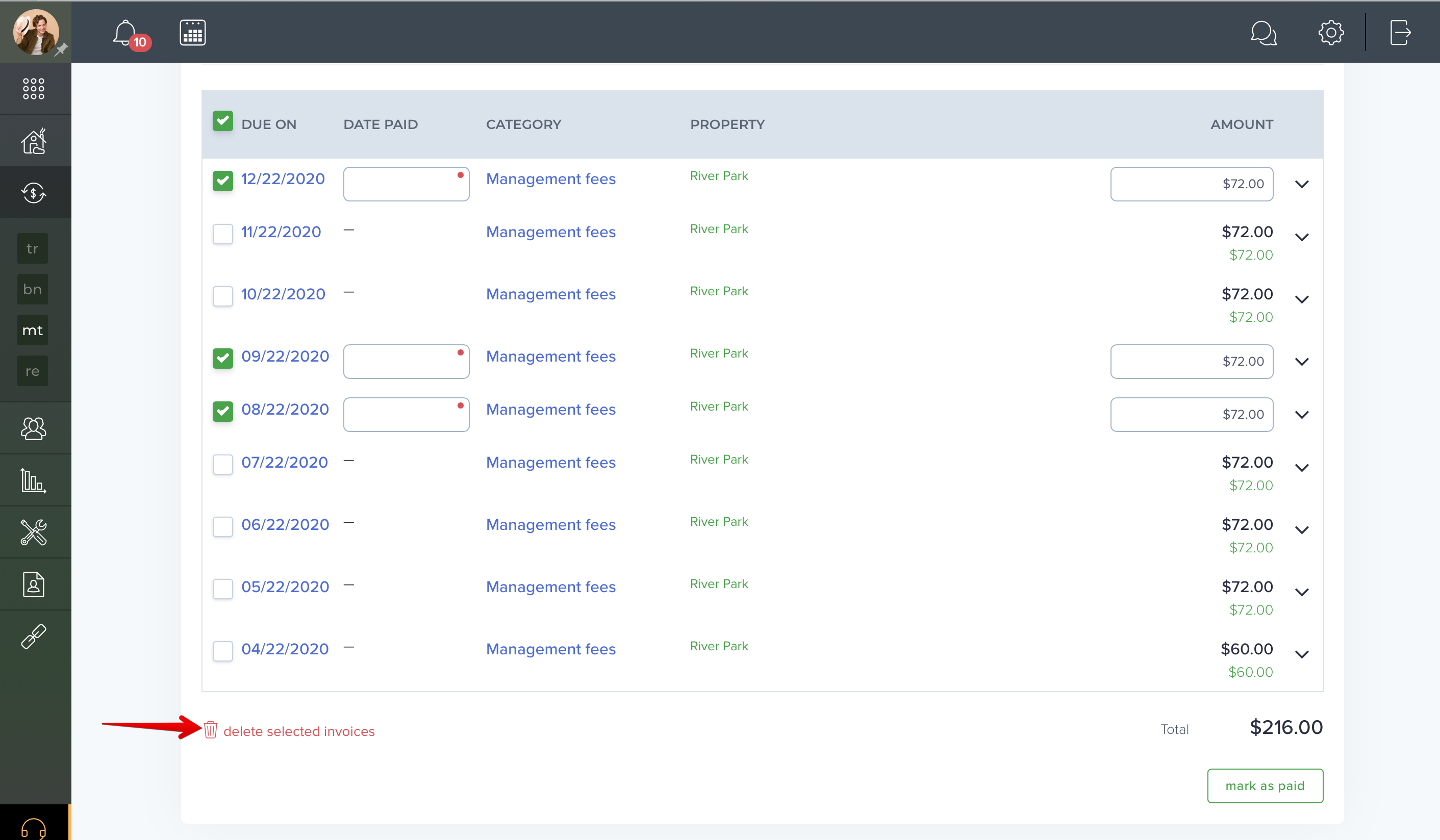The width and height of the screenshot is (1440, 840).
Task: Expand the 08/22/2020 invoice row chevron
Action: pyautogui.click(x=1302, y=415)
